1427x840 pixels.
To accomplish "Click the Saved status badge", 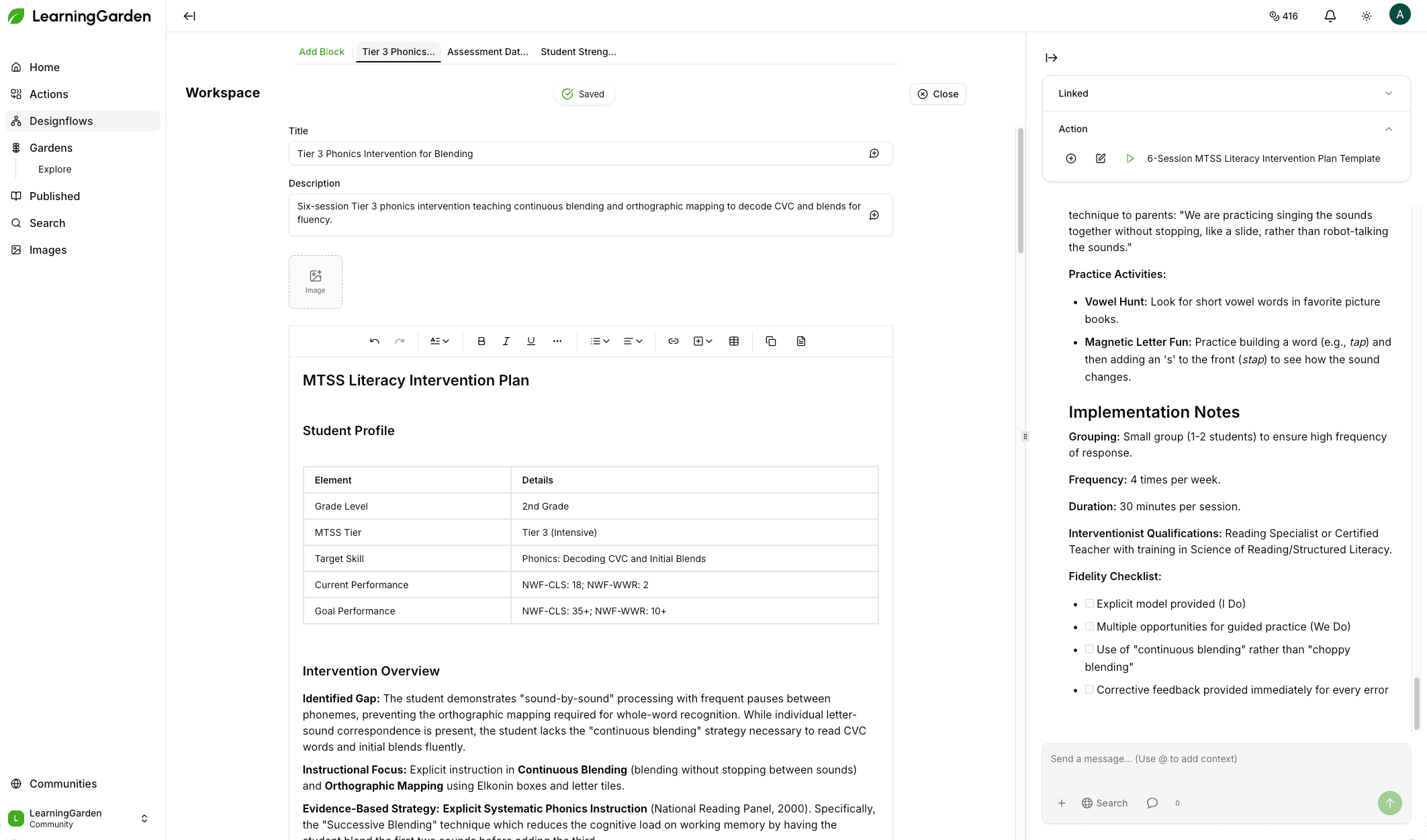I will (x=584, y=94).
